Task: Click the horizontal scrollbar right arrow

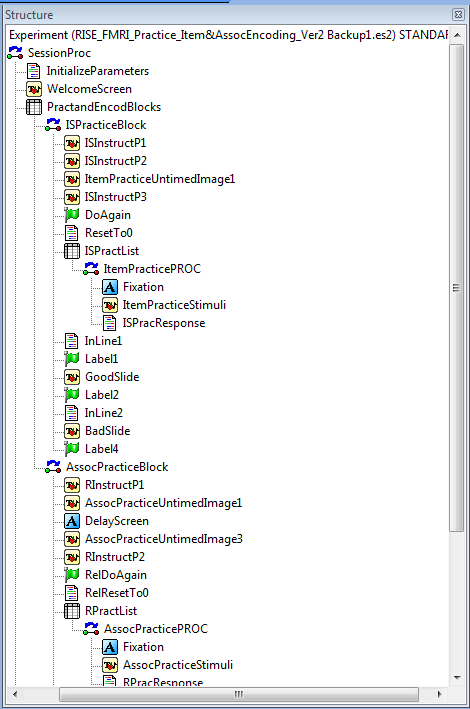Action: [x=439, y=694]
